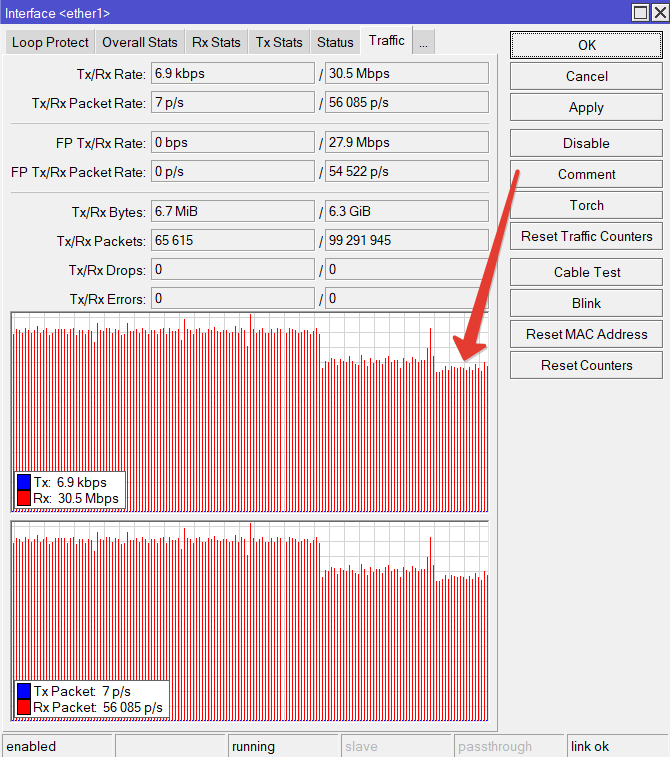
Task: Maximize the Interface ether1 window
Action: [641, 13]
